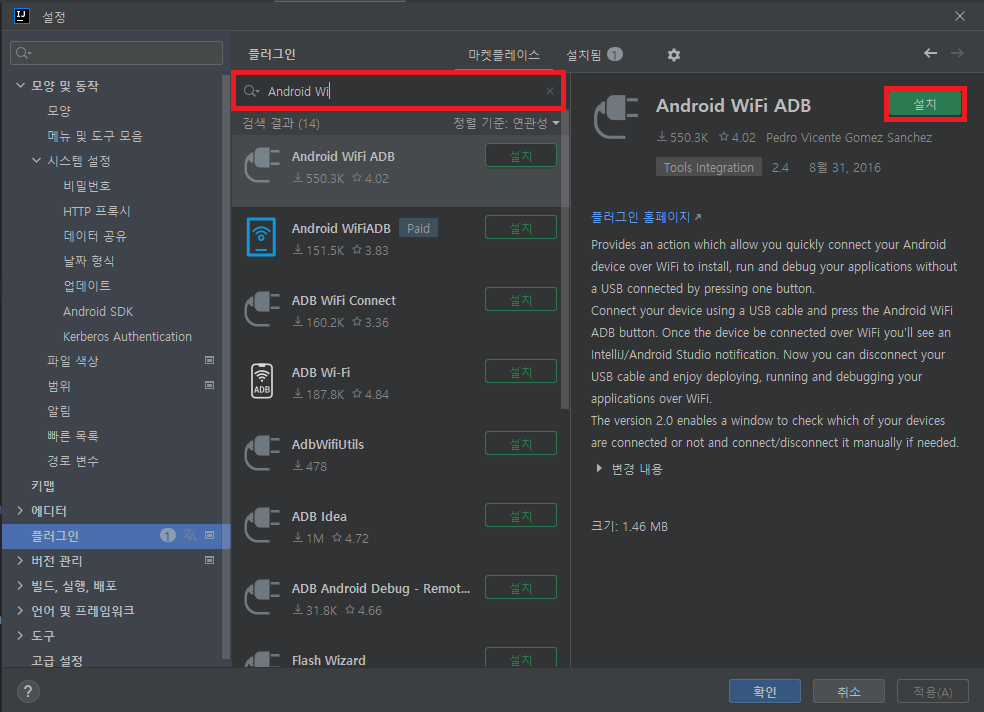Click the plugin list scrollbar
This screenshot has height=712, width=984.
pos(565,260)
